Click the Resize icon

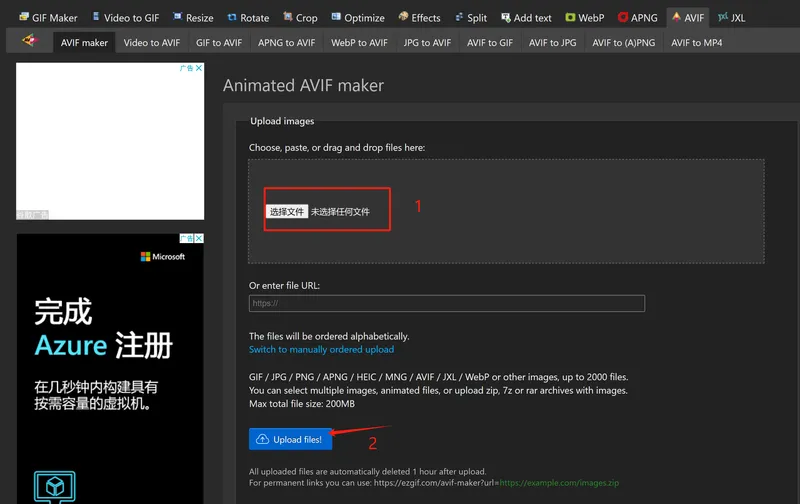pyautogui.click(x=178, y=17)
